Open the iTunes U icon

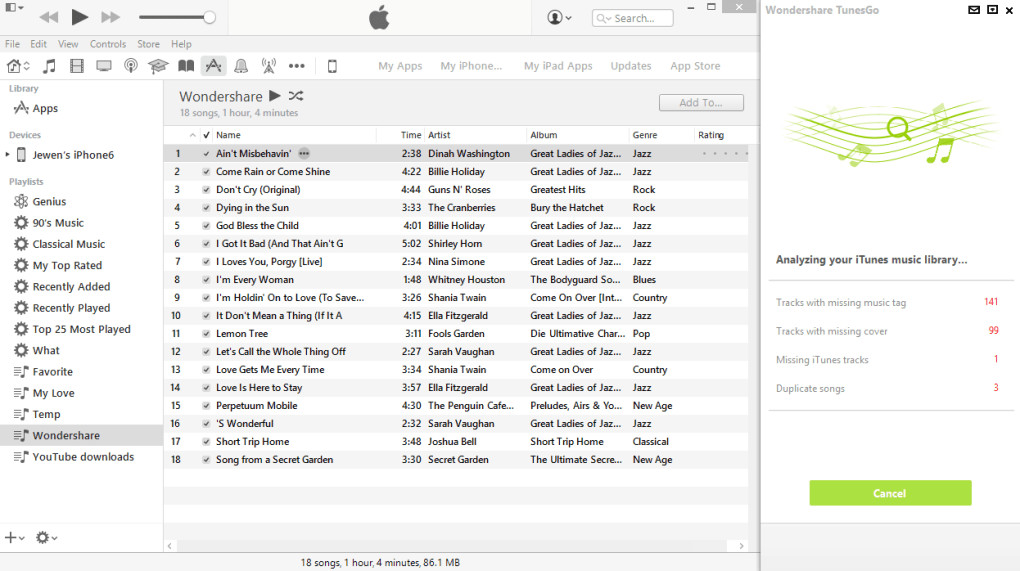coord(158,66)
